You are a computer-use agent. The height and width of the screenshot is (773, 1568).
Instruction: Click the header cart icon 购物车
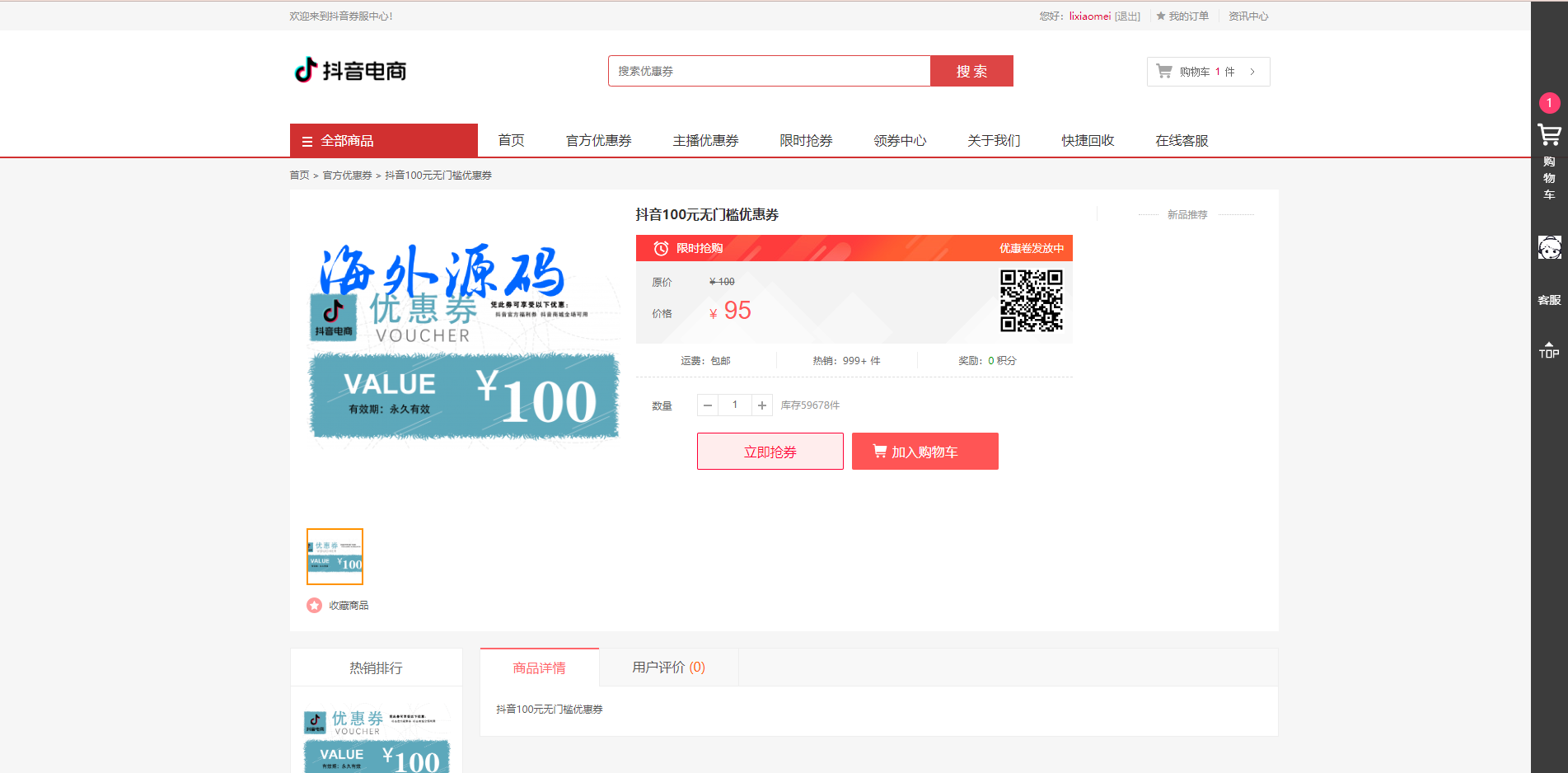point(1164,72)
